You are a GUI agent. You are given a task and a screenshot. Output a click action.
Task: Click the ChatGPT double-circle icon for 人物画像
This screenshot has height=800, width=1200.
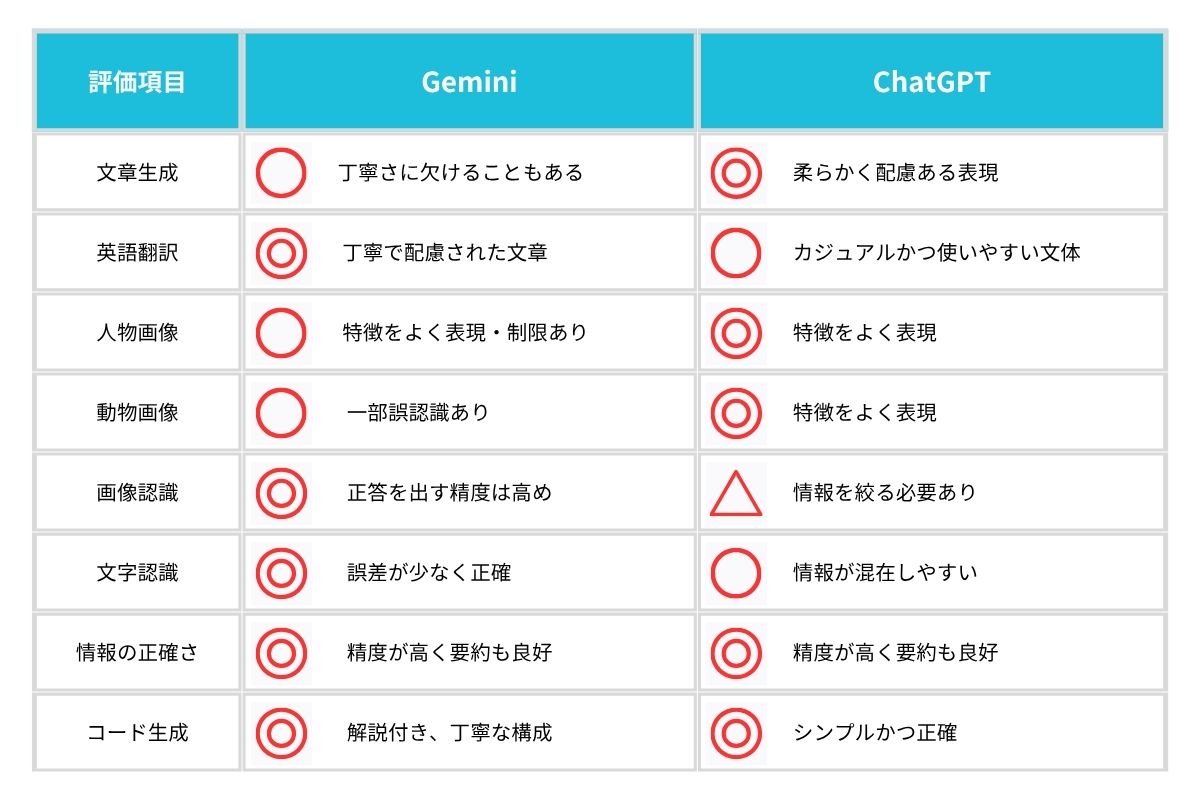pos(736,333)
